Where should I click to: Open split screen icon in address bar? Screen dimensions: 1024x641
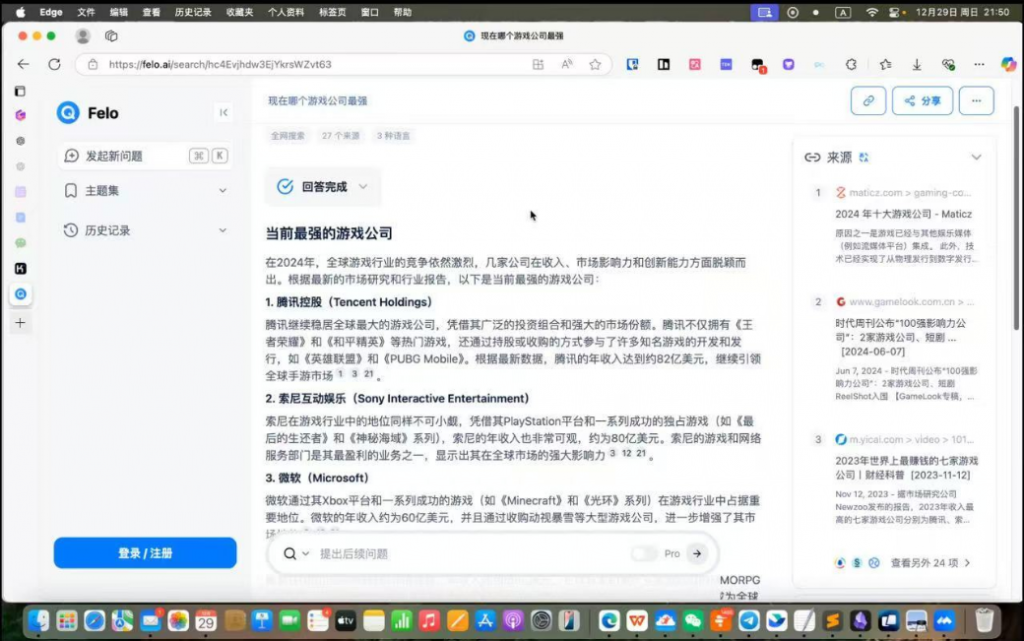(x=537, y=64)
